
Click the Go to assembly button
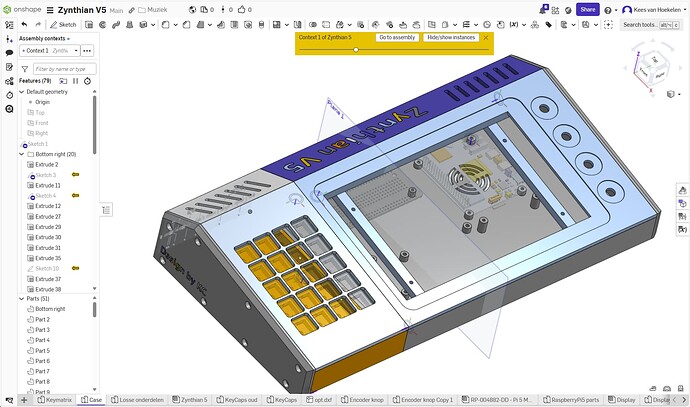[397, 37]
